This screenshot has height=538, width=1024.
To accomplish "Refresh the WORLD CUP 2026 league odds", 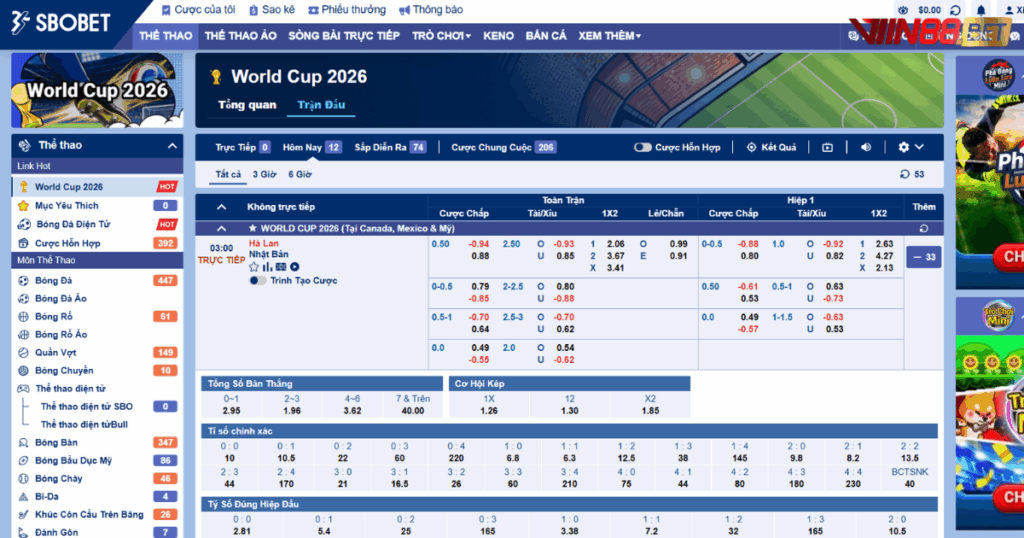I will point(923,229).
